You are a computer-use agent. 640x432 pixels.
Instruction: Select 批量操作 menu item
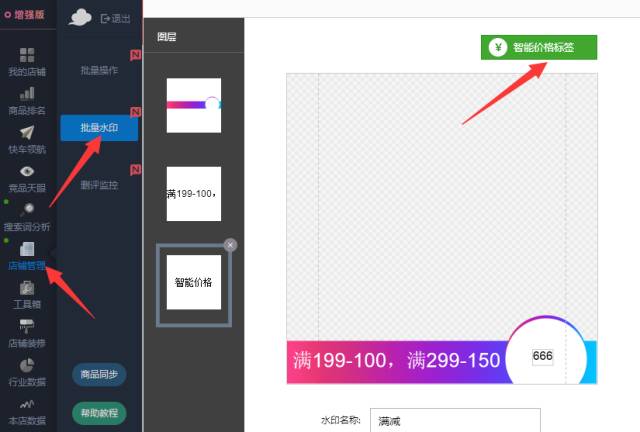pos(99,70)
